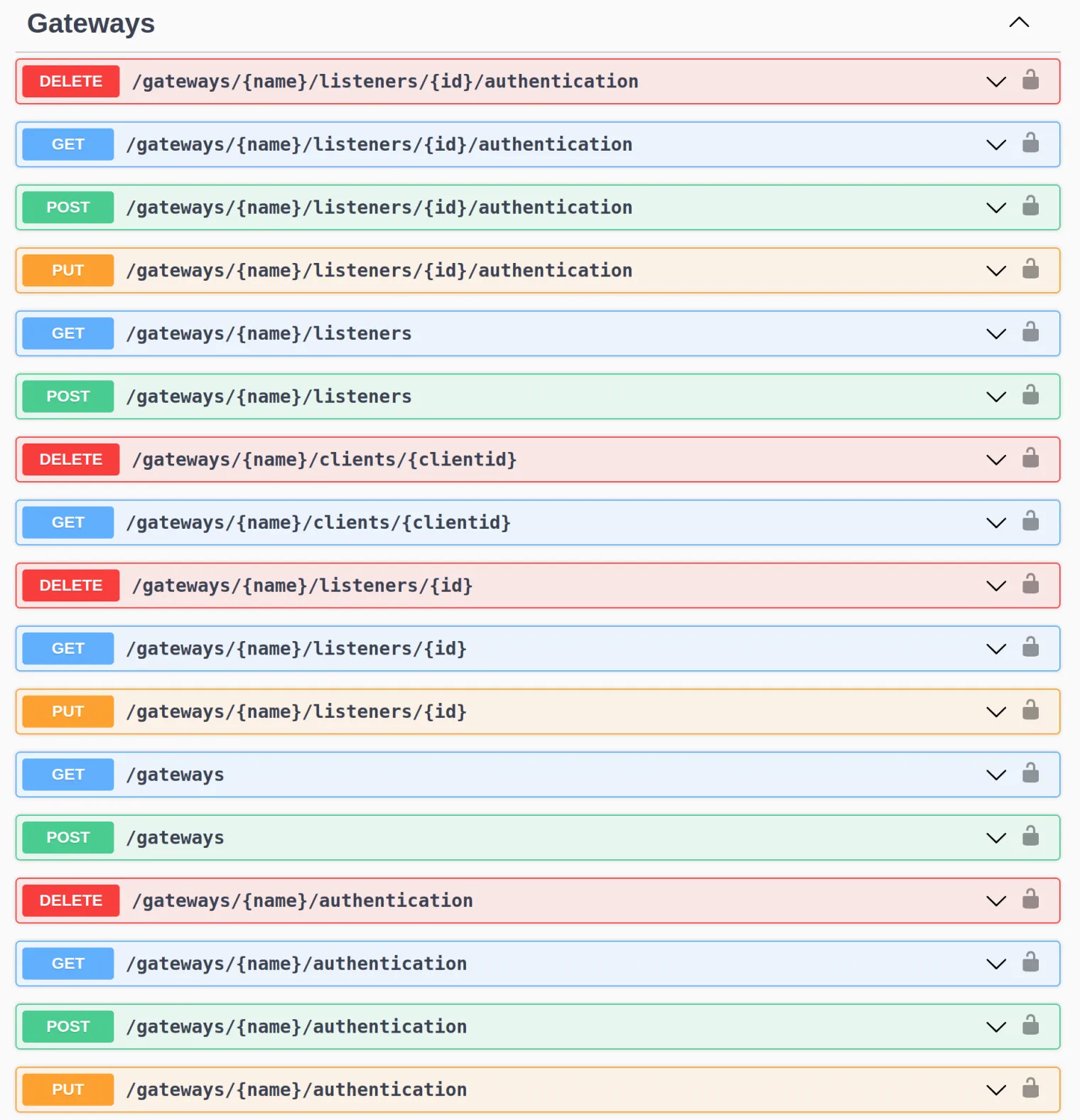Open path text of GET /gateways endpoint
The height and width of the screenshot is (1120, 1080).
pyautogui.click(x=175, y=775)
